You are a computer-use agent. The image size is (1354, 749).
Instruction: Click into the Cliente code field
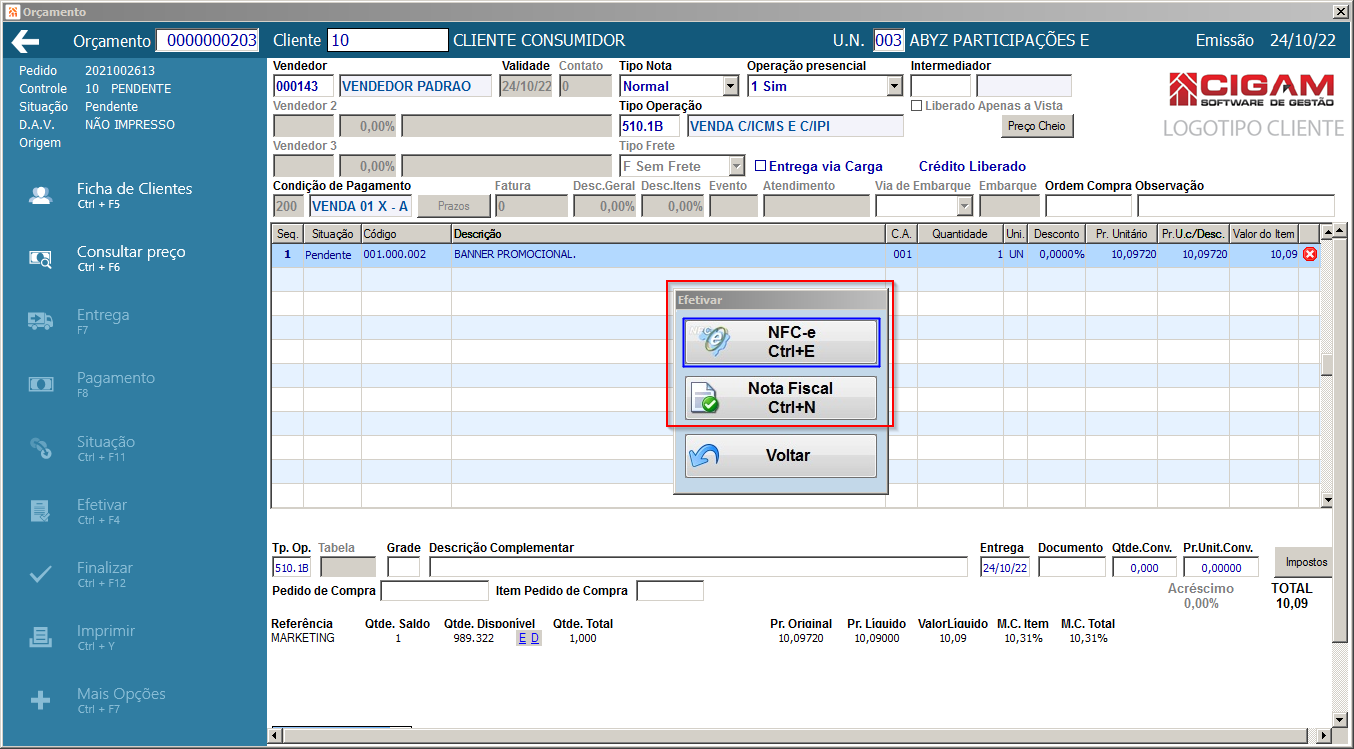(388, 40)
